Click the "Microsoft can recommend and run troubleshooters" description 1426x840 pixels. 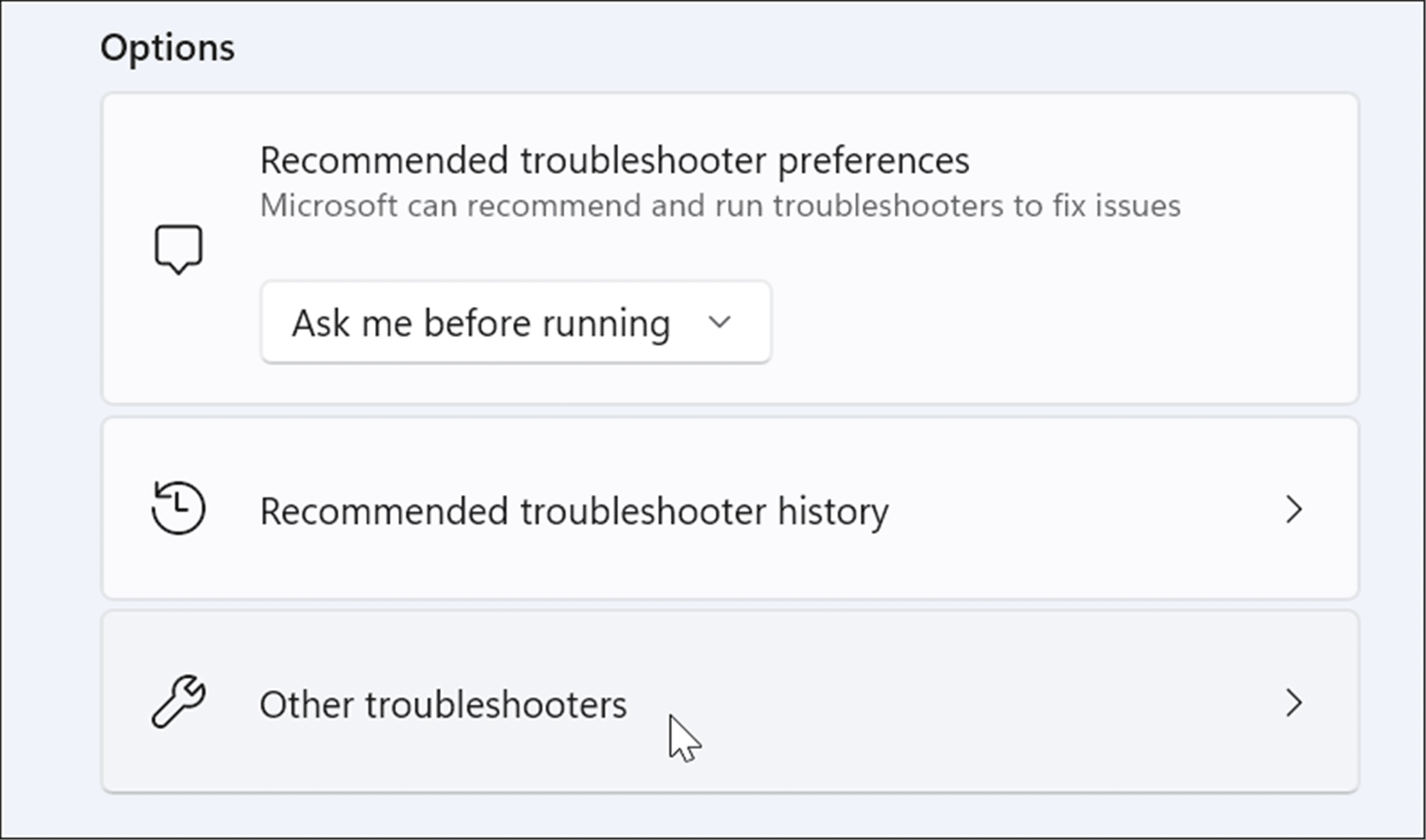click(719, 206)
